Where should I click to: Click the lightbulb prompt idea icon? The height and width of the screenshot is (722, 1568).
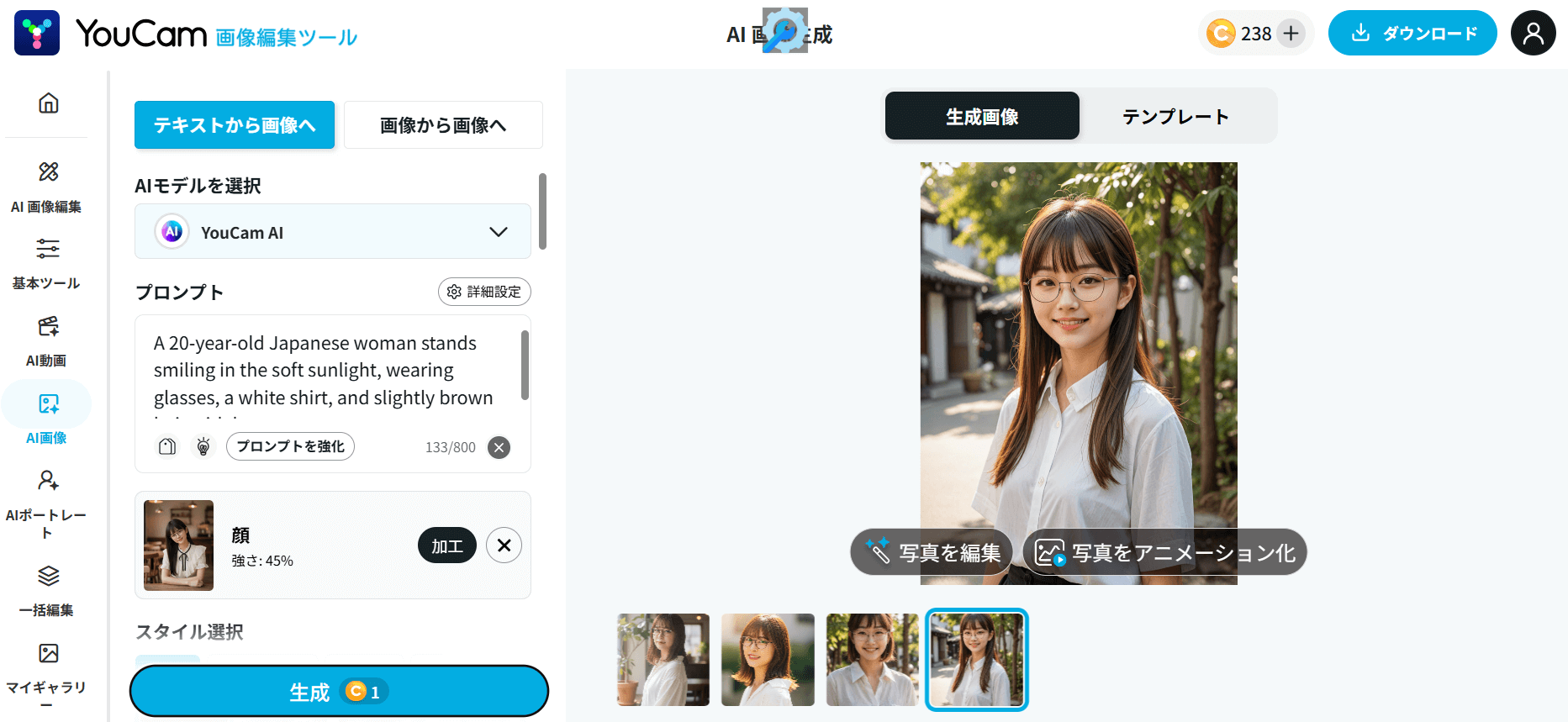(203, 446)
